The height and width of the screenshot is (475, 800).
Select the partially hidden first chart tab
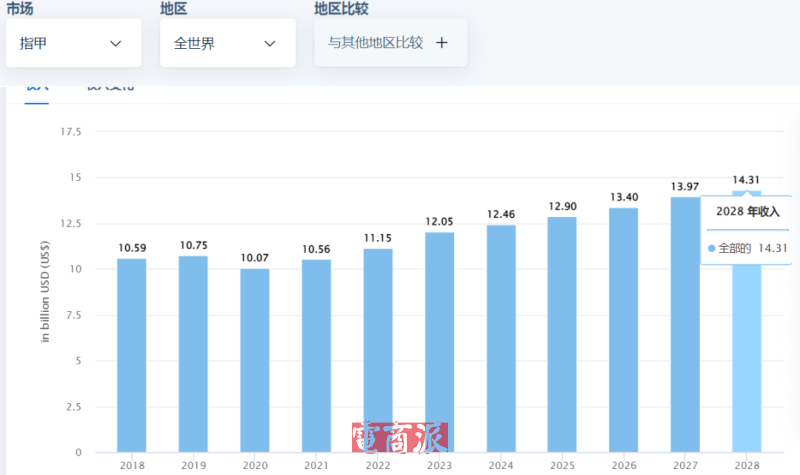pos(37,88)
